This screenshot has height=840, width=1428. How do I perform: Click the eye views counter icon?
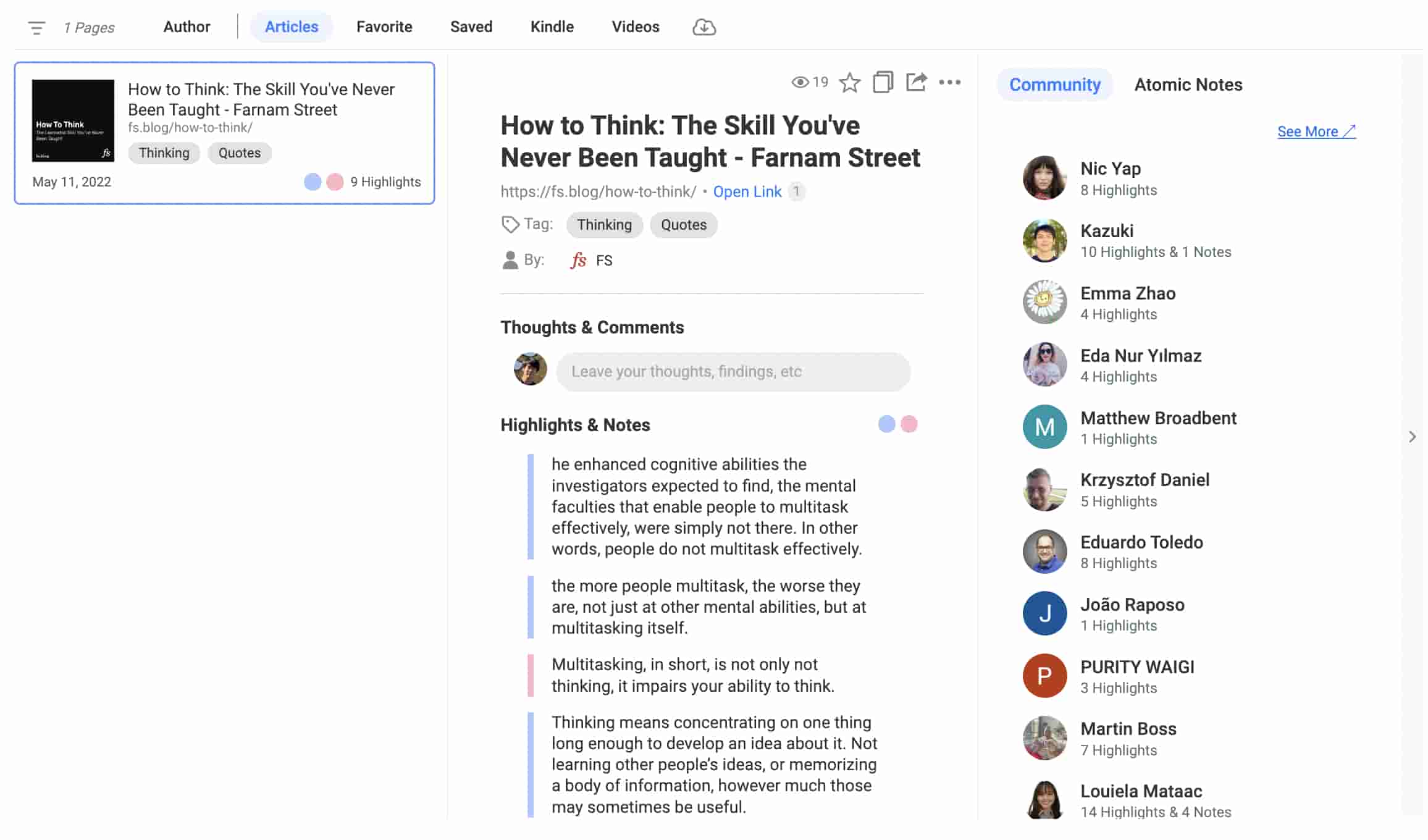click(x=800, y=82)
